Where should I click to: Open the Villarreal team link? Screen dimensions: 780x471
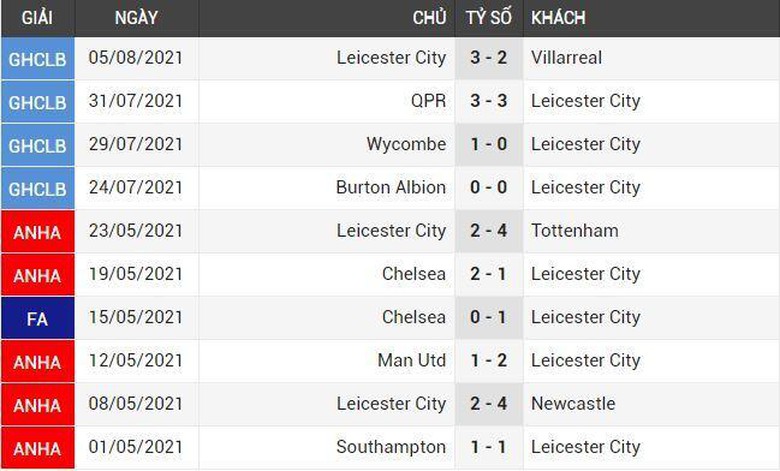point(566,58)
